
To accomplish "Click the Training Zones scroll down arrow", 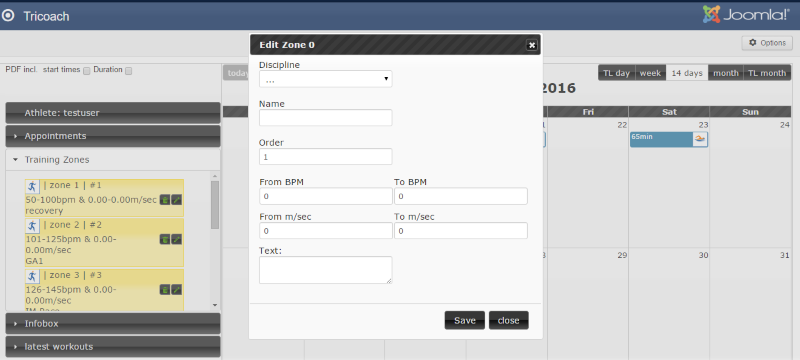I will (x=215, y=305).
